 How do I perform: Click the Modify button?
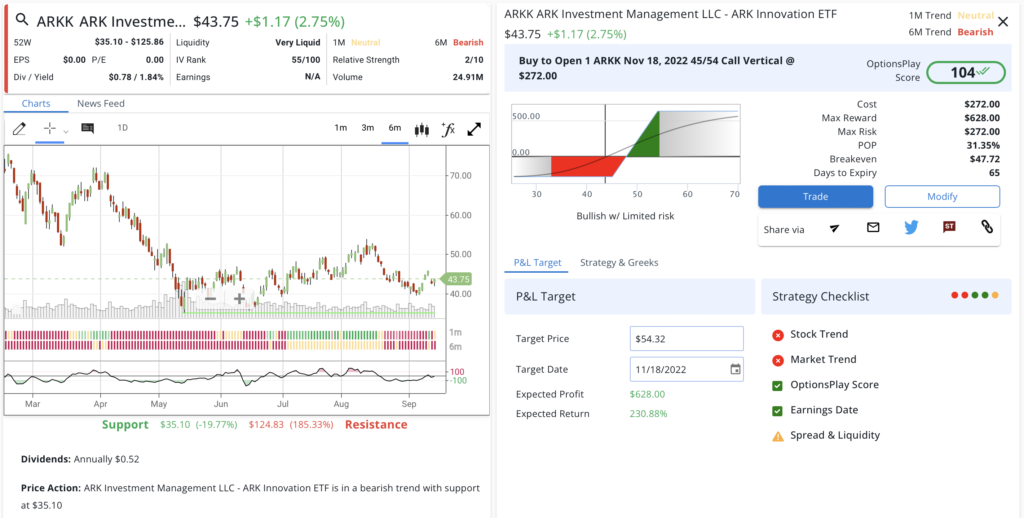pos(942,197)
